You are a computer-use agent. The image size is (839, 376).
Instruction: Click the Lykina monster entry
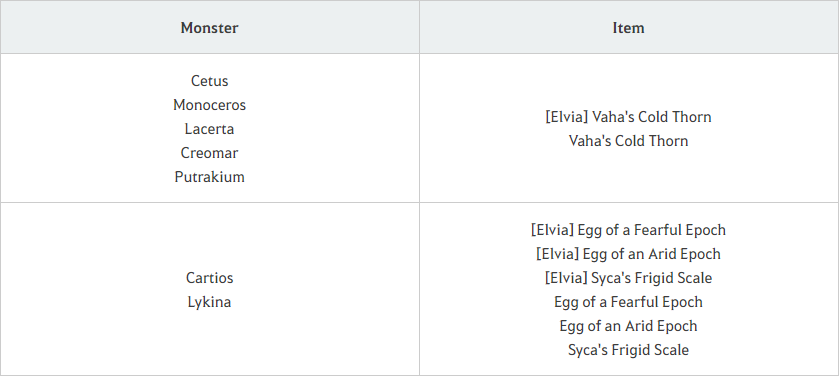(x=209, y=302)
